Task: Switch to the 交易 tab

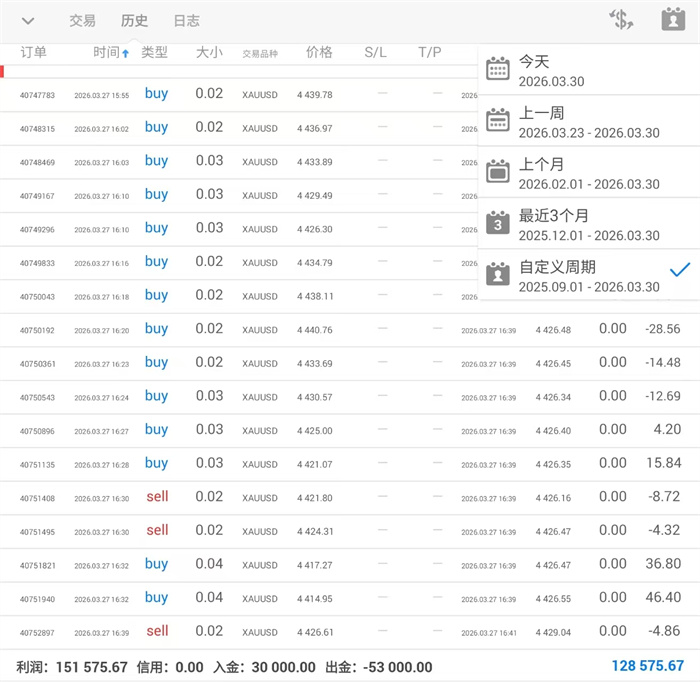Action: [x=82, y=21]
